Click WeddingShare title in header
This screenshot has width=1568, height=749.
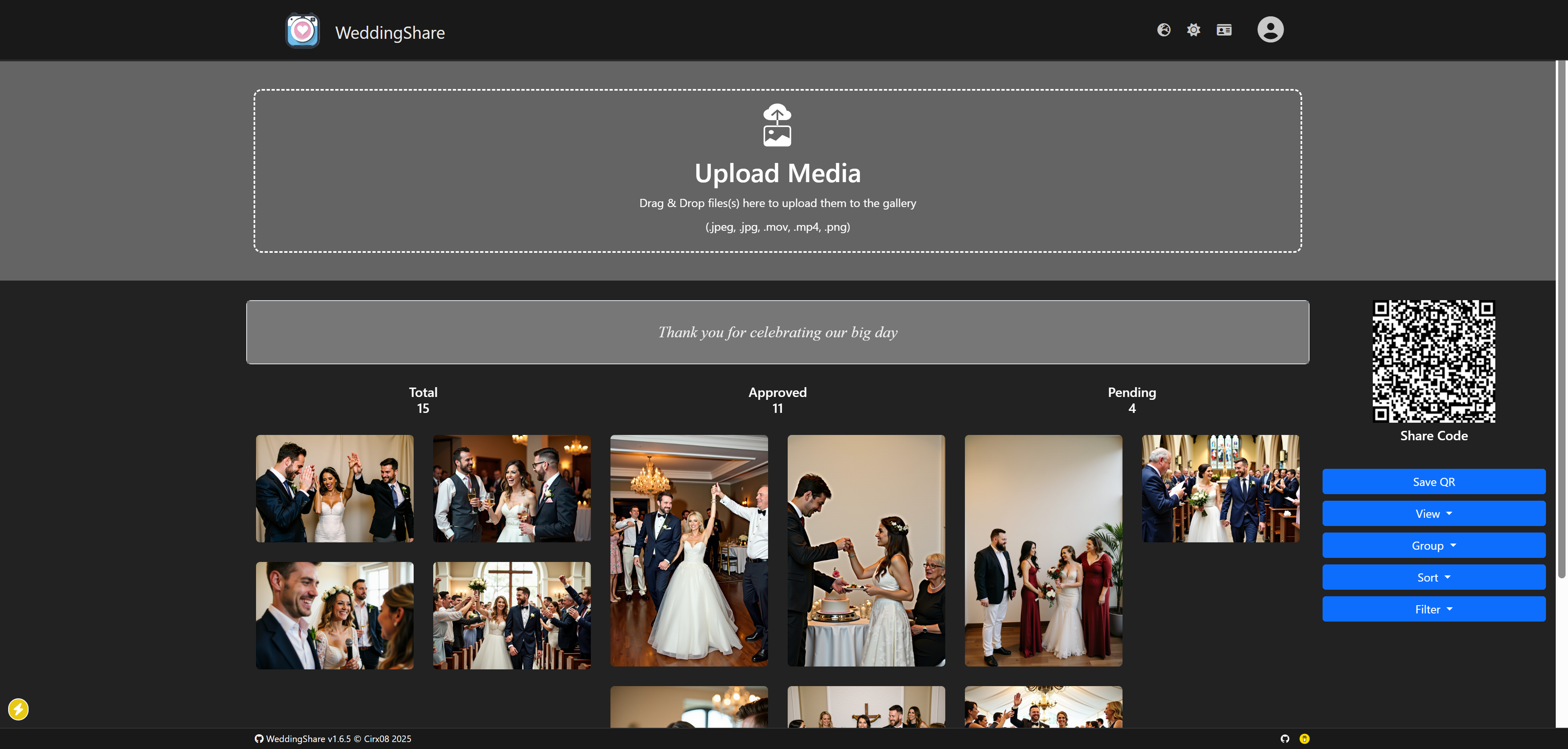(390, 33)
